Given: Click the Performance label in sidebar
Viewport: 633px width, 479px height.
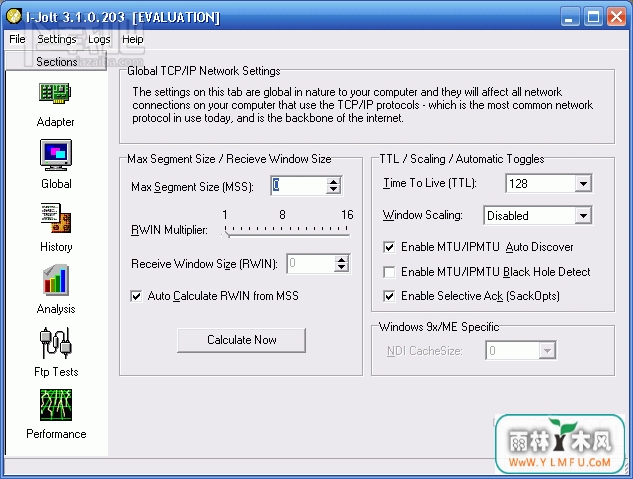Looking at the screenshot, I should [56, 434].
